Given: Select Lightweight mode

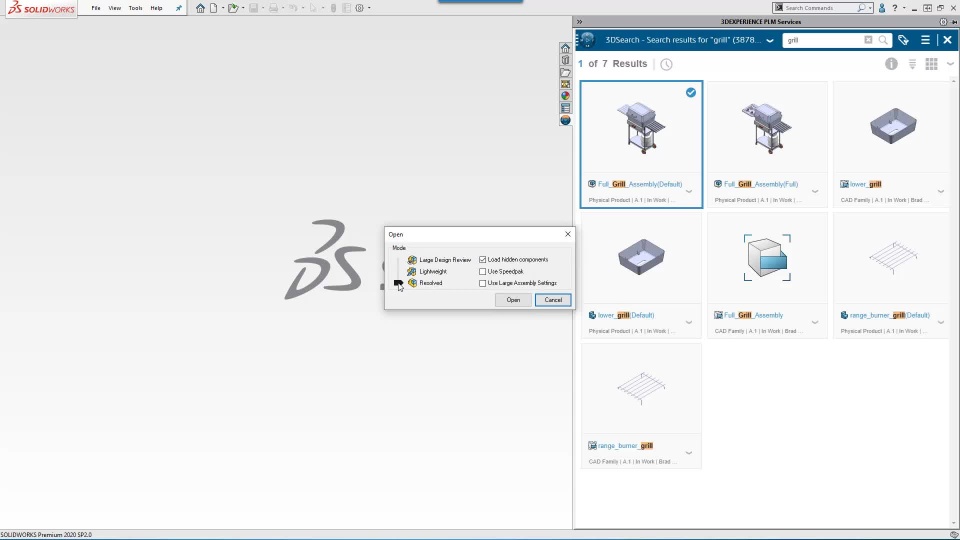Looking at the screenshot, I should [x=428, y=271].
